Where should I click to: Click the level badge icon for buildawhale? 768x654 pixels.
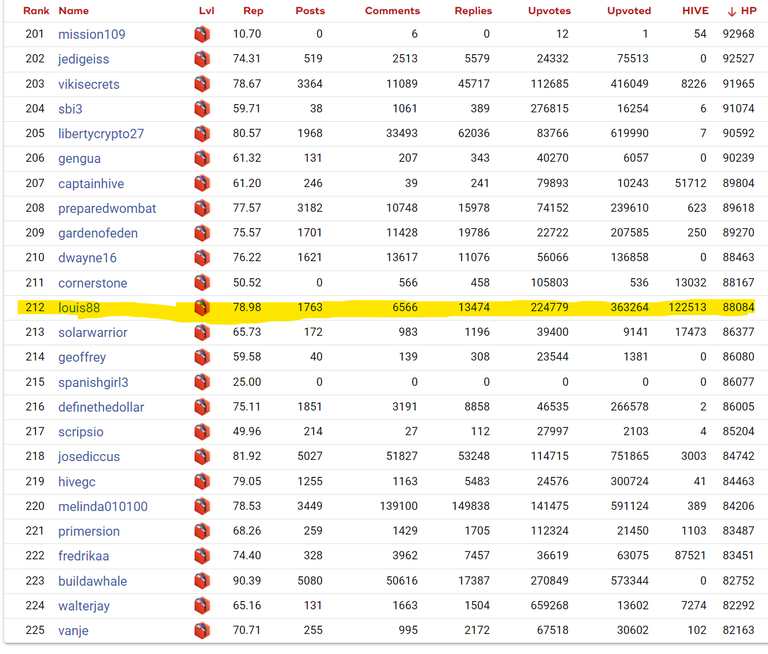(x=202, y=581)
